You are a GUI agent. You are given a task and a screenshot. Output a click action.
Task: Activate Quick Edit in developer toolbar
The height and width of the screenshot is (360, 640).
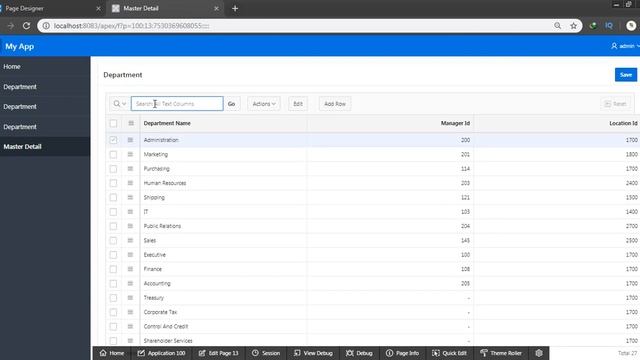point(449,353)
